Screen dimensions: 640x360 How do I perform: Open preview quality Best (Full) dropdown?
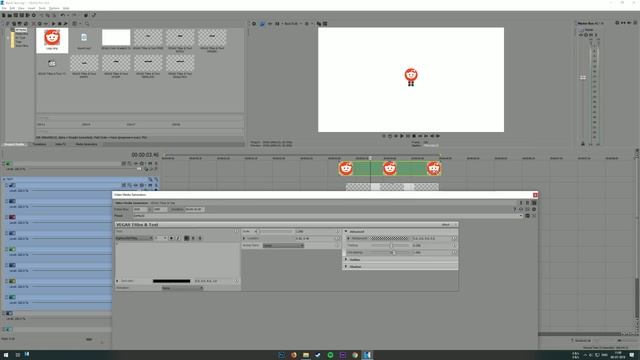292,24
